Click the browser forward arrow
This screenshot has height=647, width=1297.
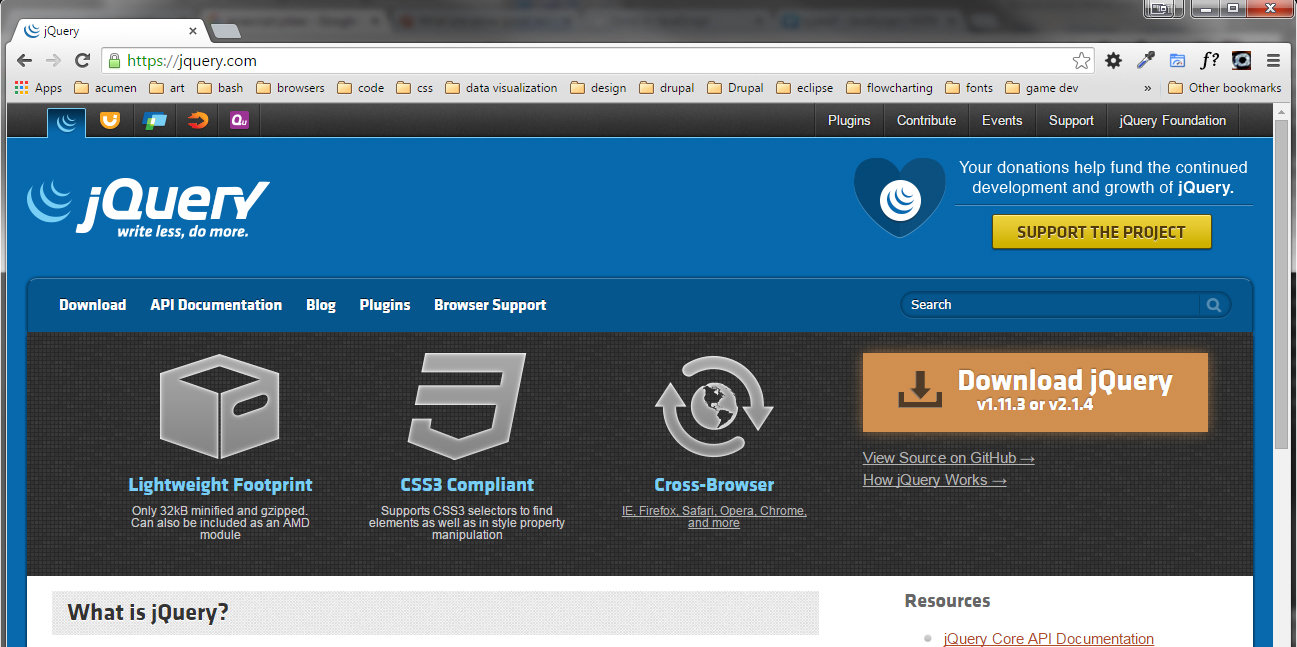(53, 61)
